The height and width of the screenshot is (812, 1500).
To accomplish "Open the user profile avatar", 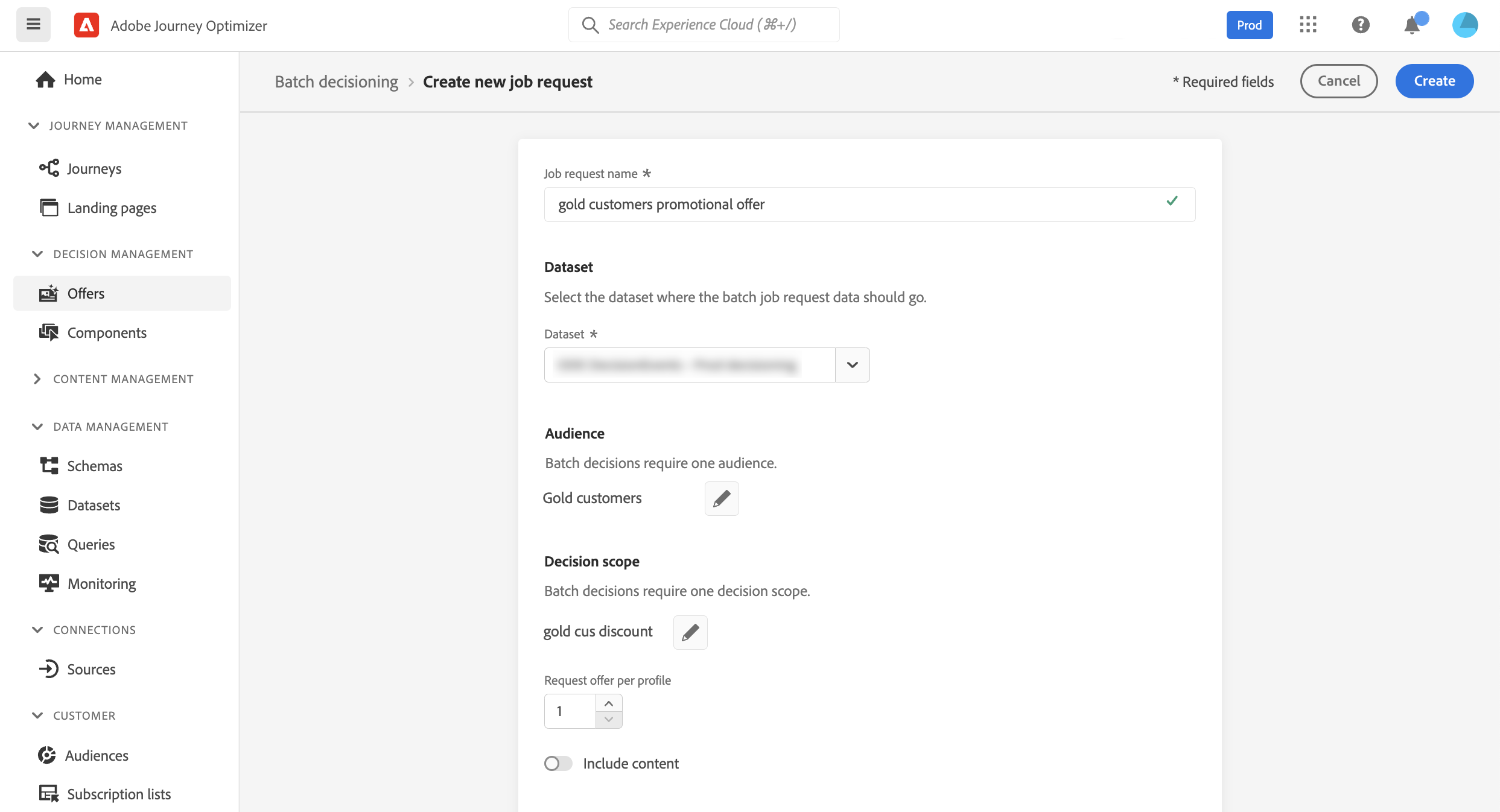I will click(x=1464, y=25).
